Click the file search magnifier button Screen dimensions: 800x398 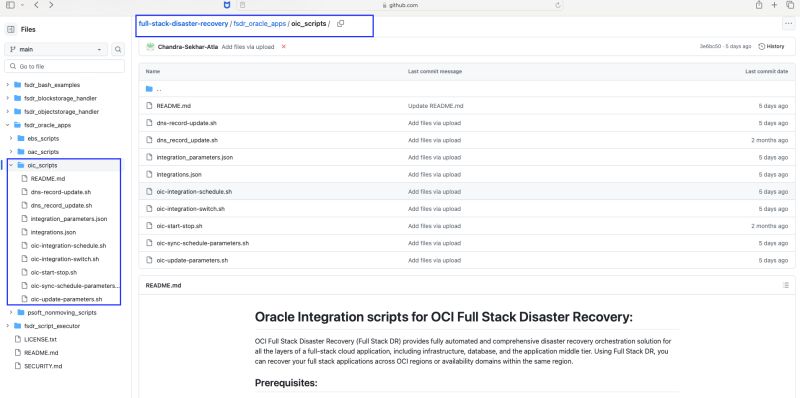pos(118,49)
